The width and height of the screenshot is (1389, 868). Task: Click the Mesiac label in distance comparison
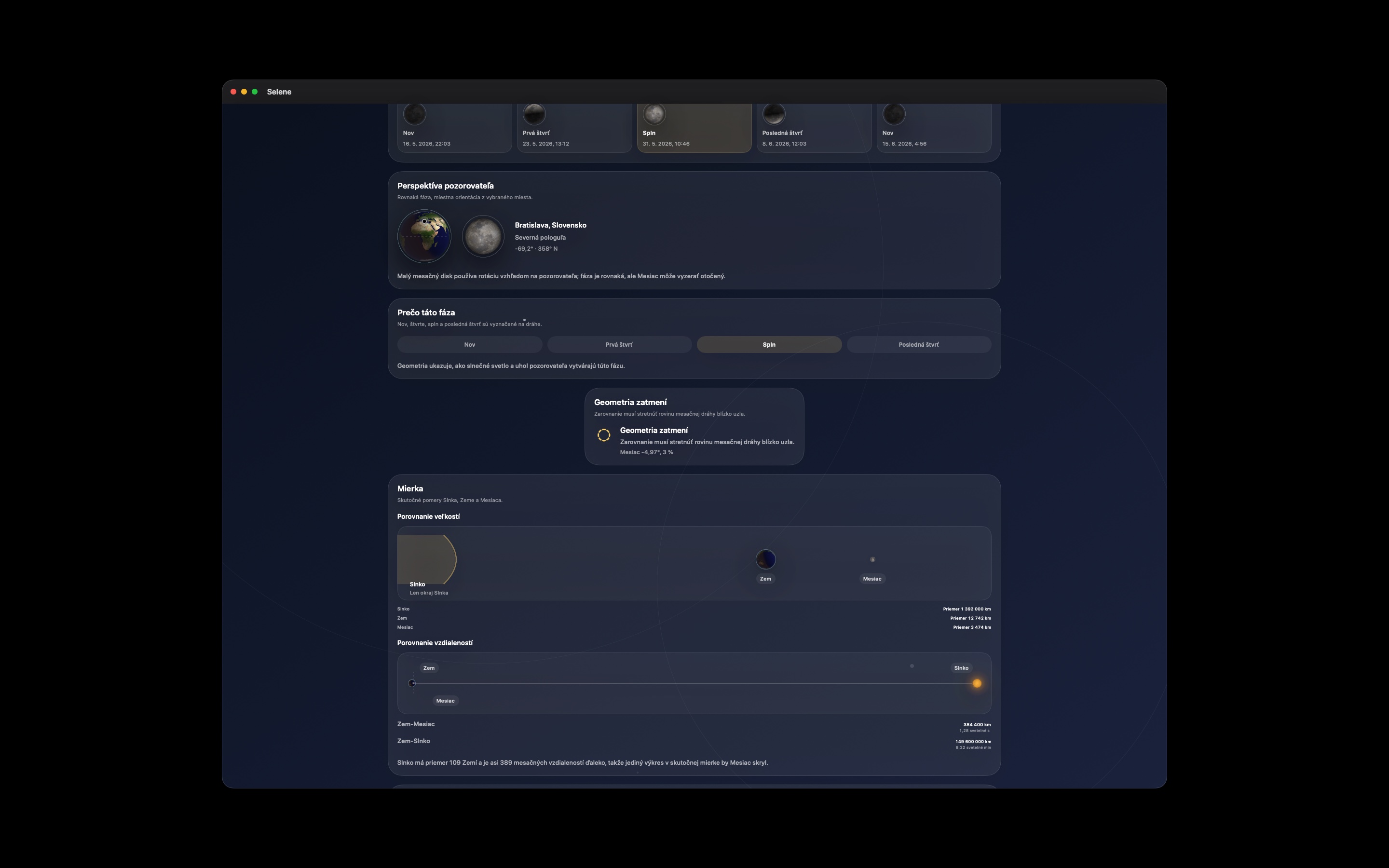point(446,700)
